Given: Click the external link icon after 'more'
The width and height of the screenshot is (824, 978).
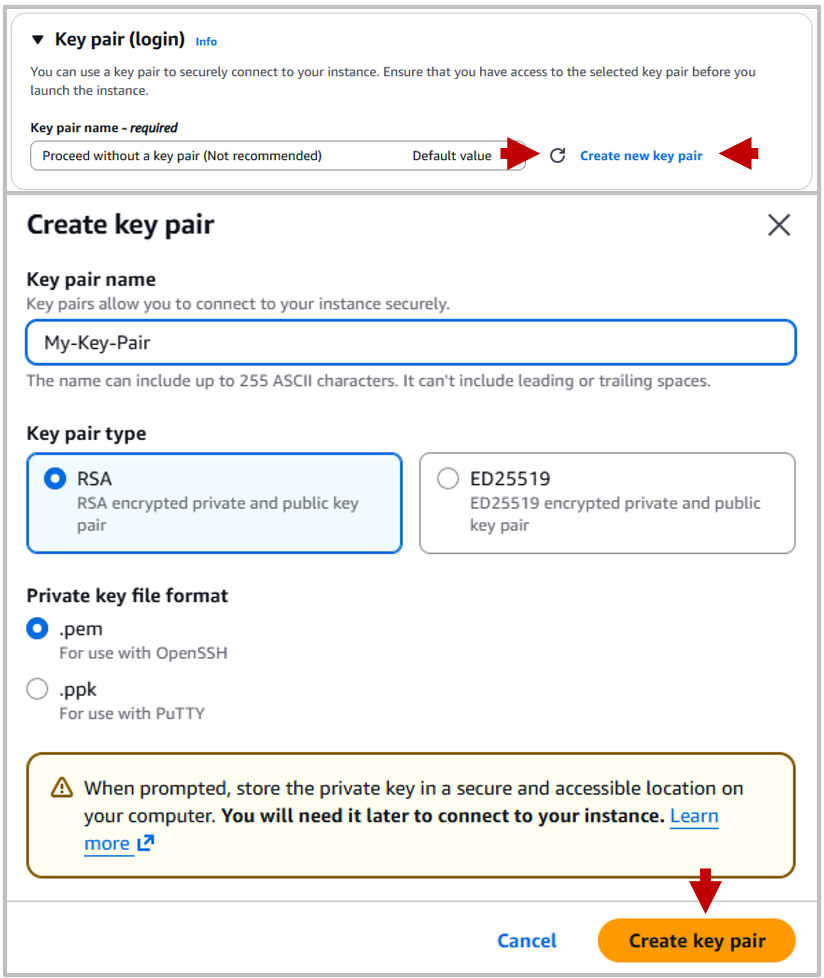Looking at the screenshot, I should [x=146, y=843].
